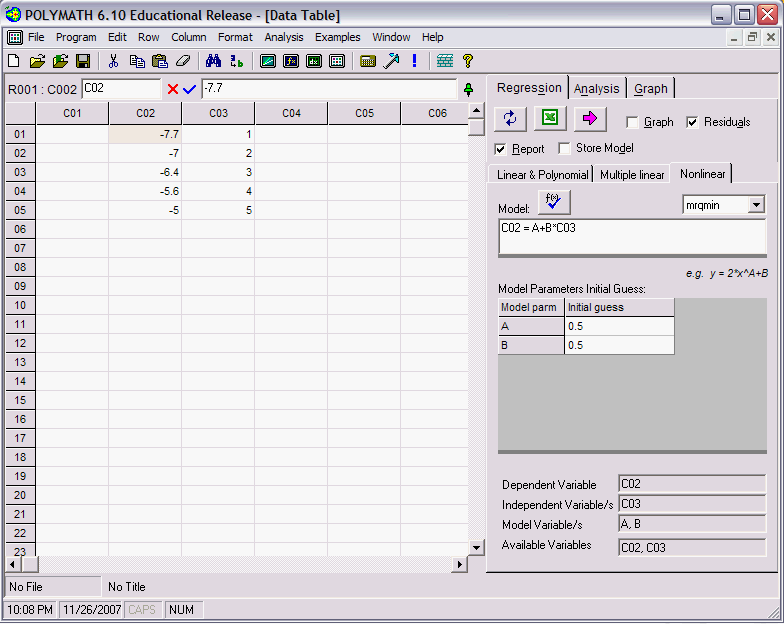Viewport: 784px width, 624px height.
Task: Click the yellow question mark Help icon
Action: point(467,61)
